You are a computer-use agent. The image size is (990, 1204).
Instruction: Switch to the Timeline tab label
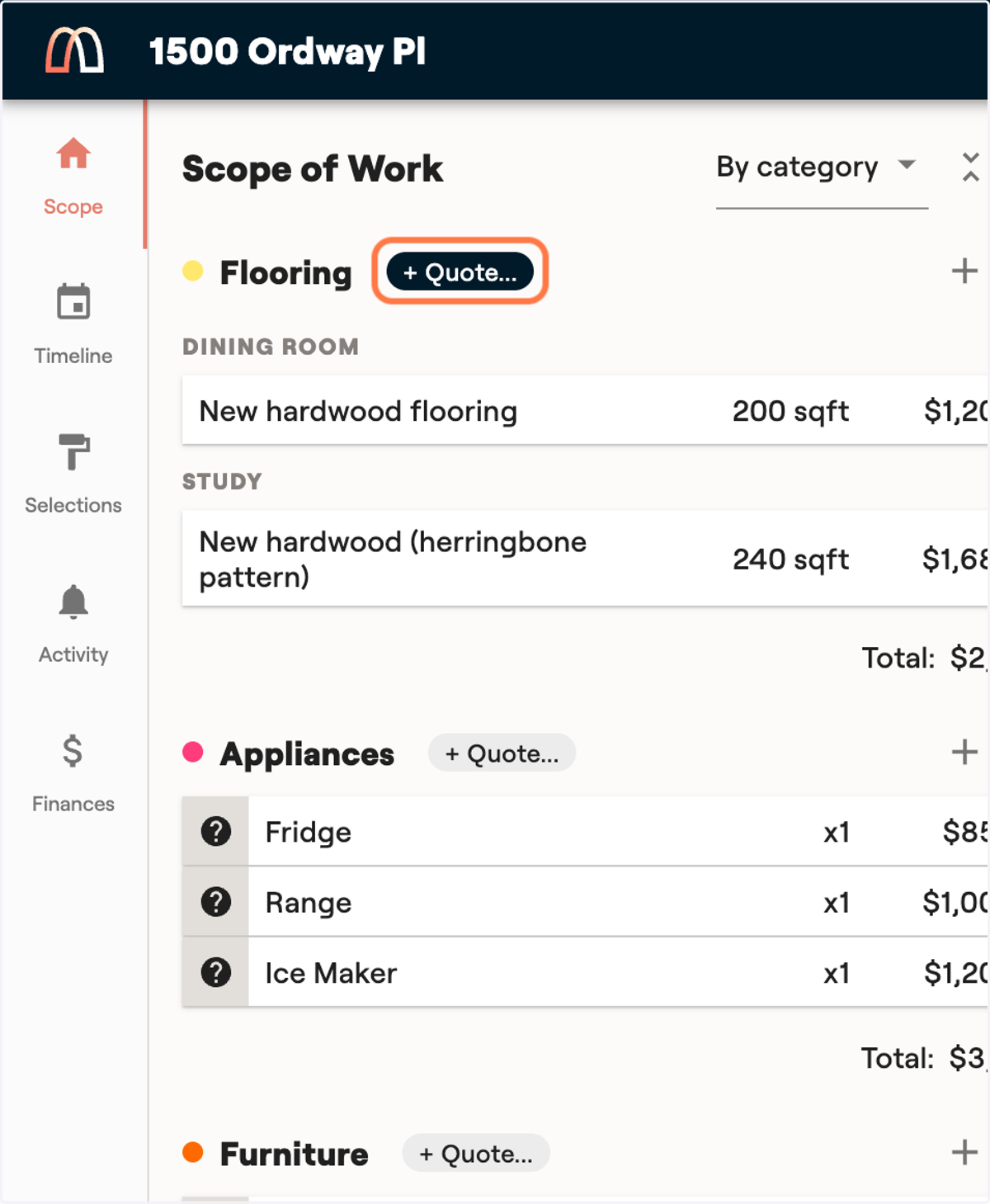tap(73, 356)
